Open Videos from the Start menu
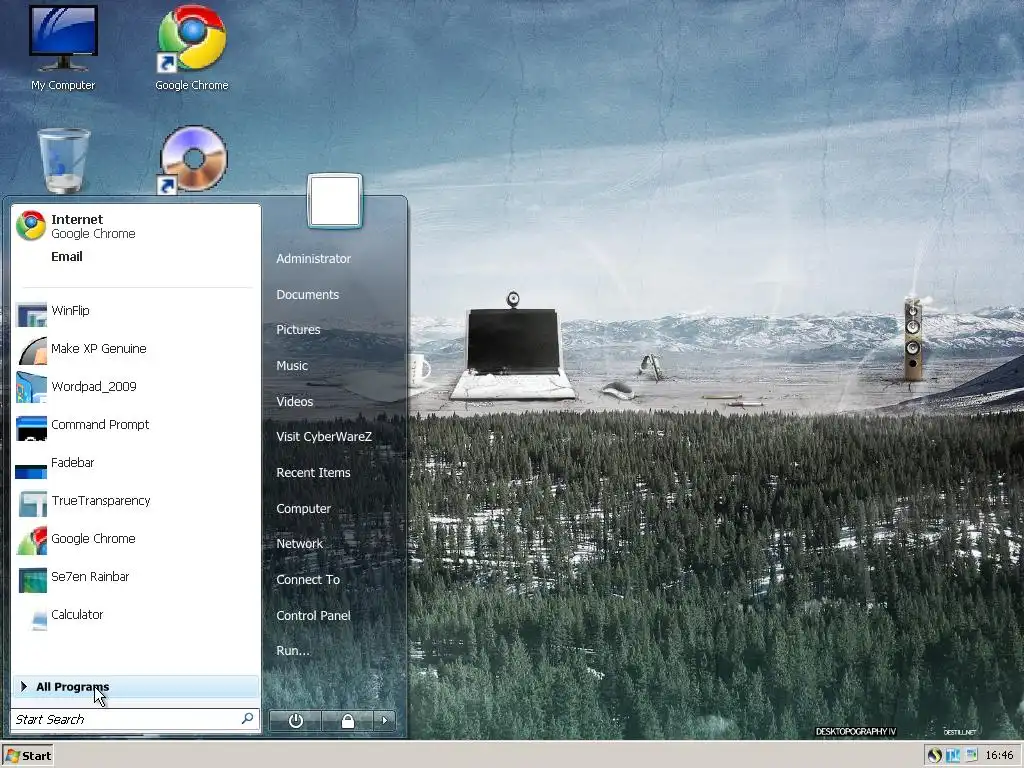Viewport: 1024px width, 768px height. tap(295, 402)
